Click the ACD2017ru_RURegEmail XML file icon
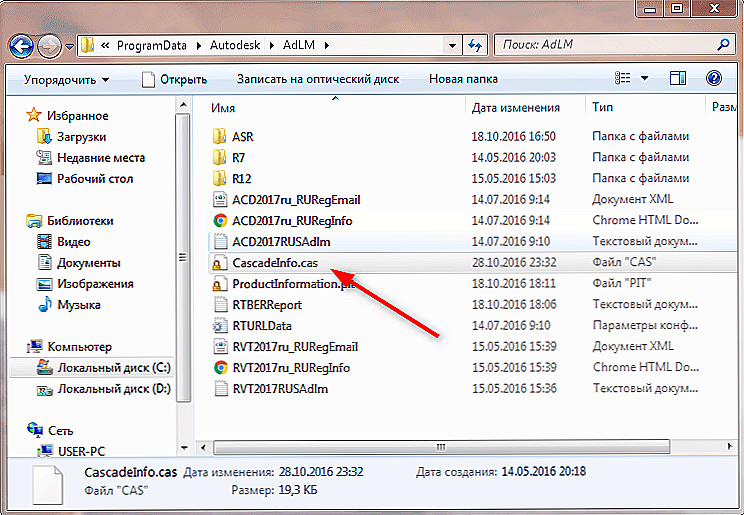The image size is (744, 515). point(220,200)
